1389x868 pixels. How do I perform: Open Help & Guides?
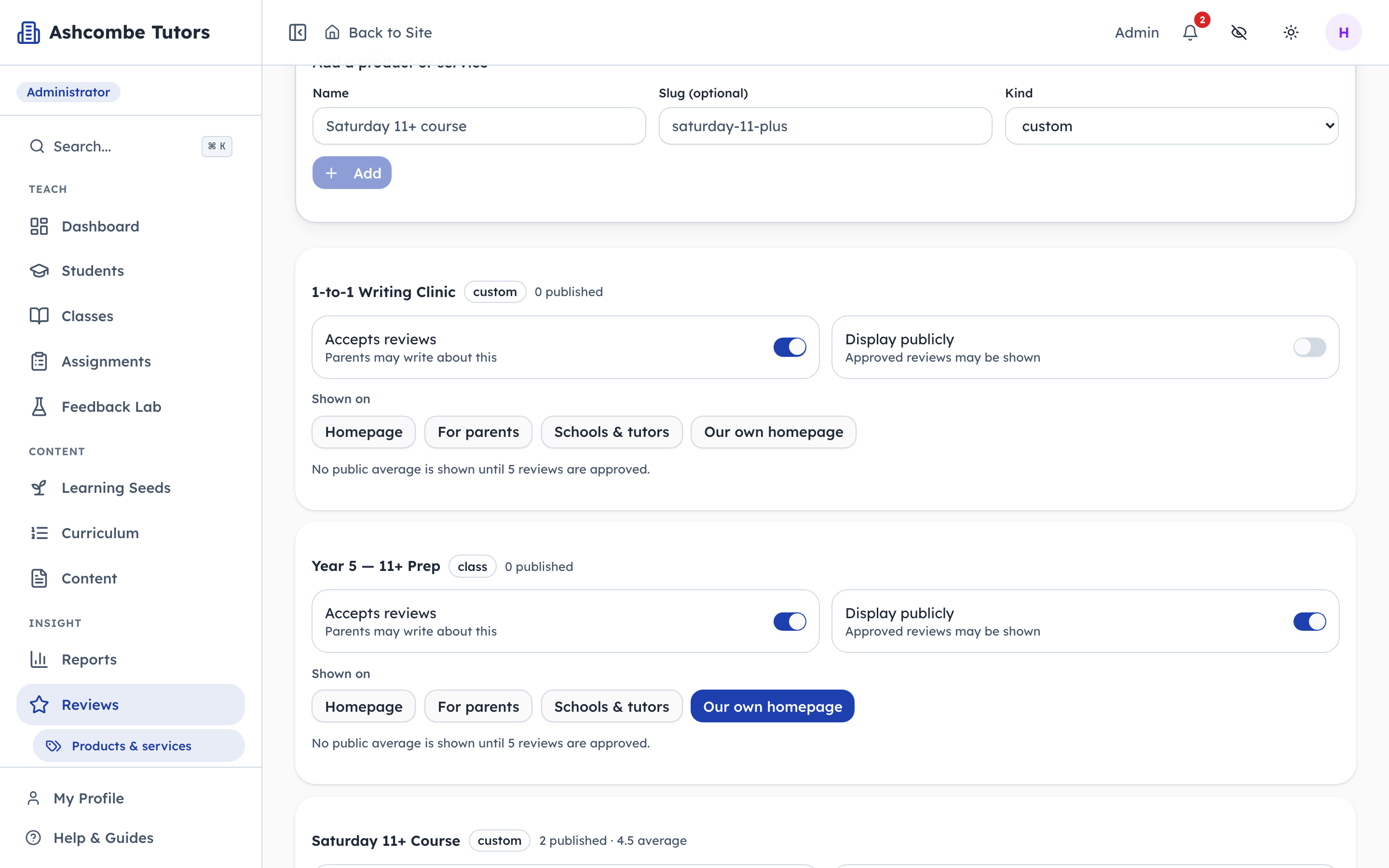(131, 838)
